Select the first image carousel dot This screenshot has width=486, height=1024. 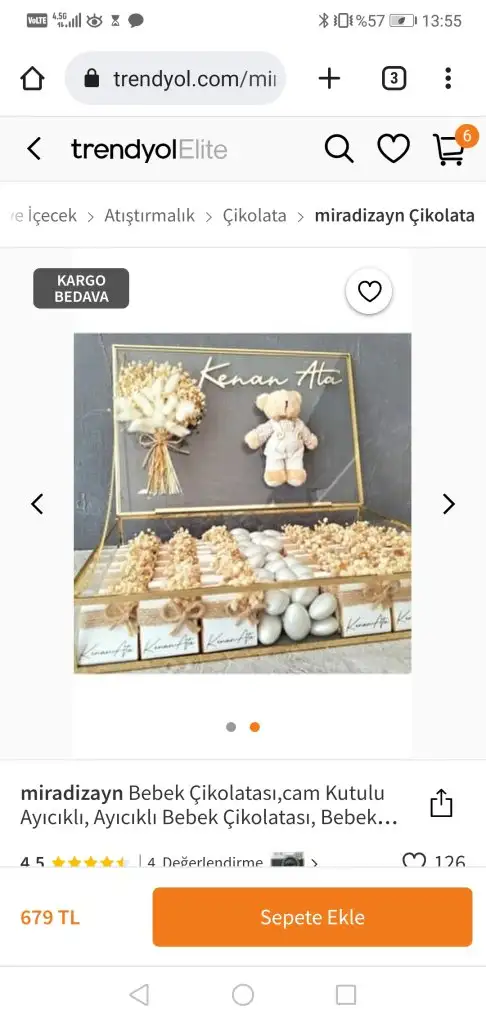pyautogui.click(x=231, y=727)
